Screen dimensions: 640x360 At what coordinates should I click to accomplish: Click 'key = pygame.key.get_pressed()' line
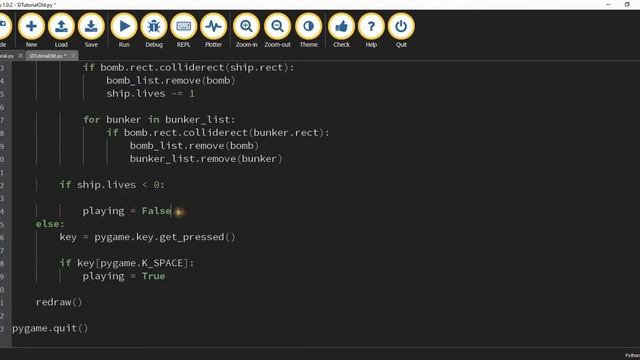tap(147, 237)
